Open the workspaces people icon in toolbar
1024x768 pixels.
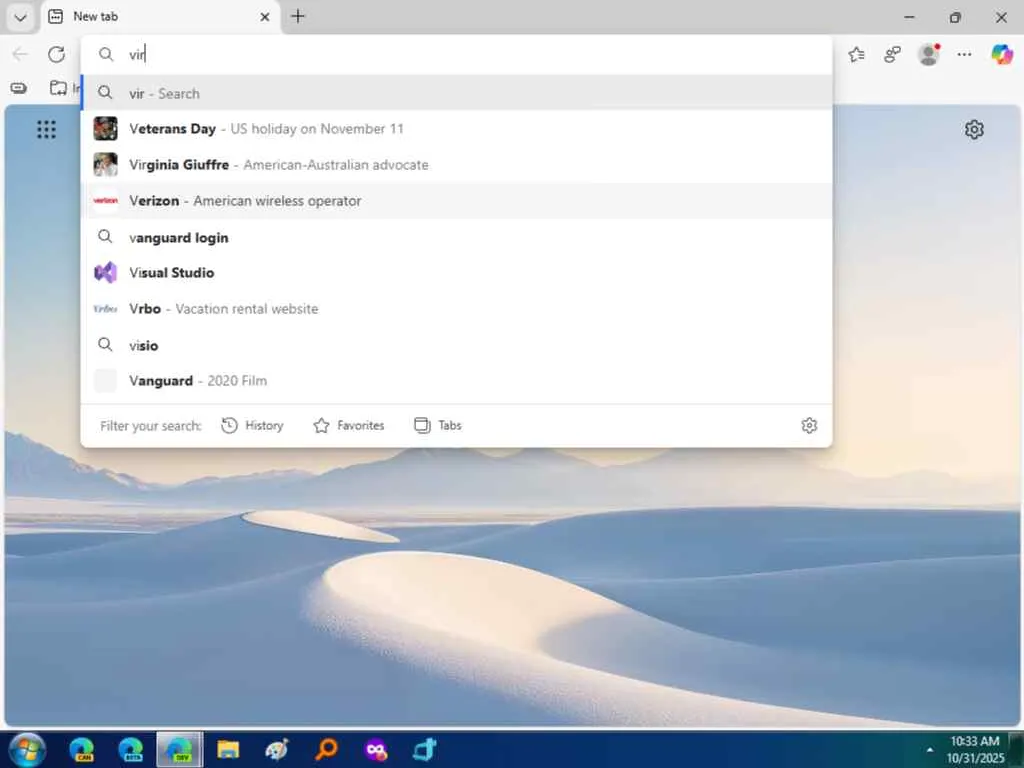tap(892, 54)
